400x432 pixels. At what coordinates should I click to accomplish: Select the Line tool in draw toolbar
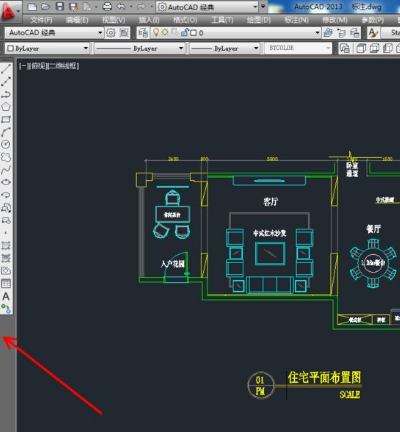pyautogui.click(x=6, y=69)
